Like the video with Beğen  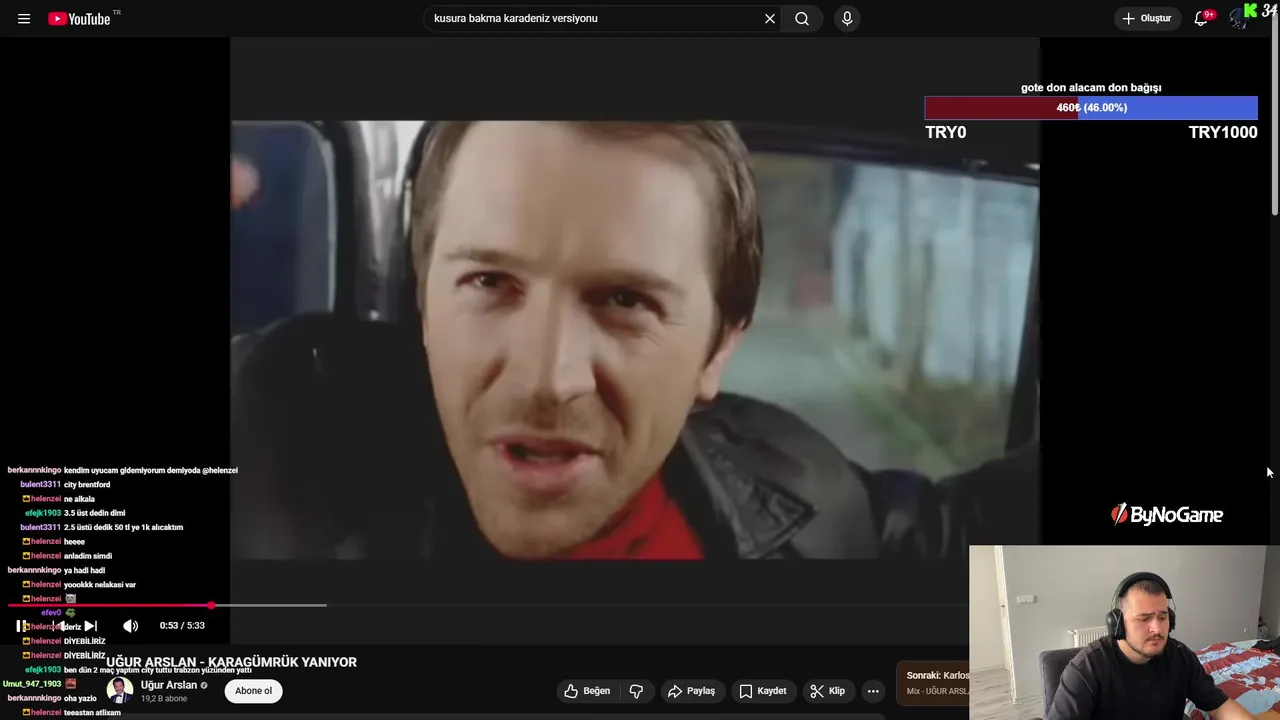[x=587, y=691]
